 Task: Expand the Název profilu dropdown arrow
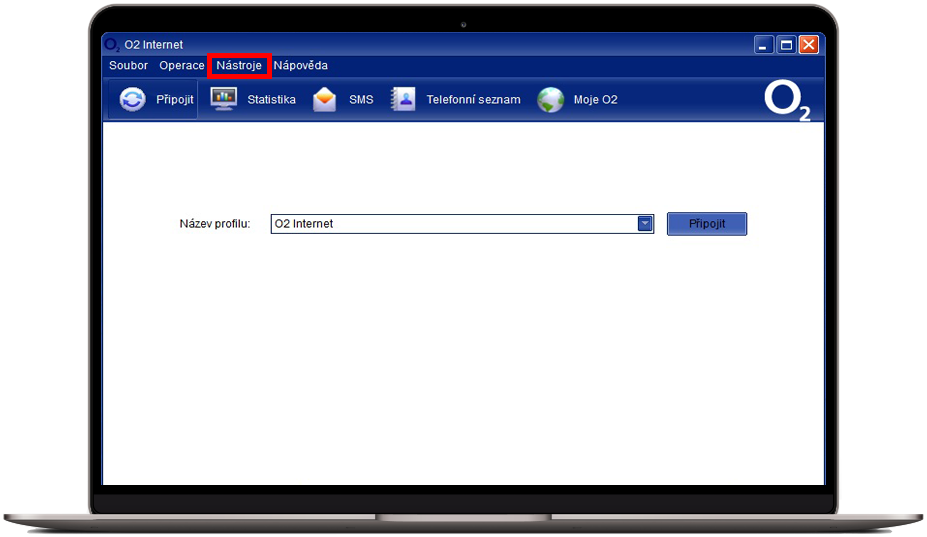point(645,224)
